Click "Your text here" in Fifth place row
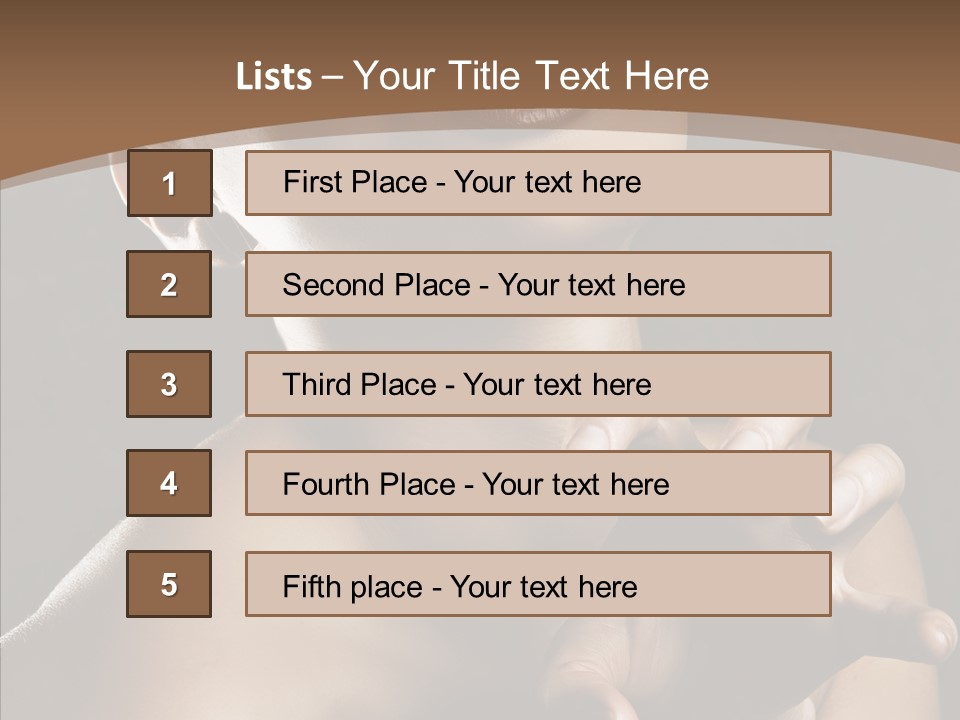Screen dimensions: 960x720 click(543, 586)
